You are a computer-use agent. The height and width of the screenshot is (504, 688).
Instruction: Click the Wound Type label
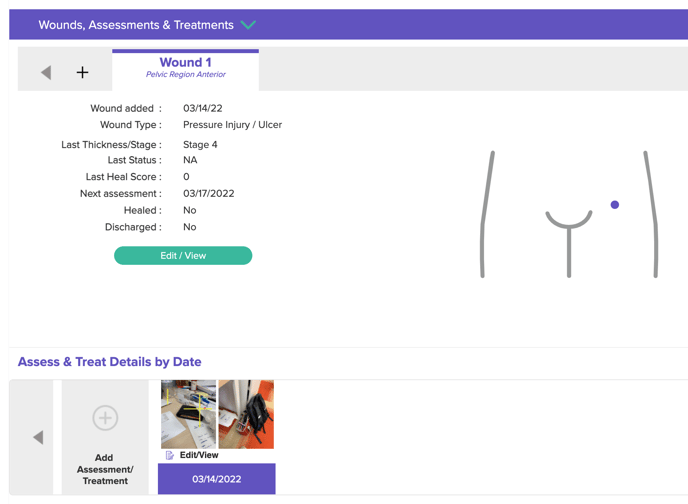point(131,125)
